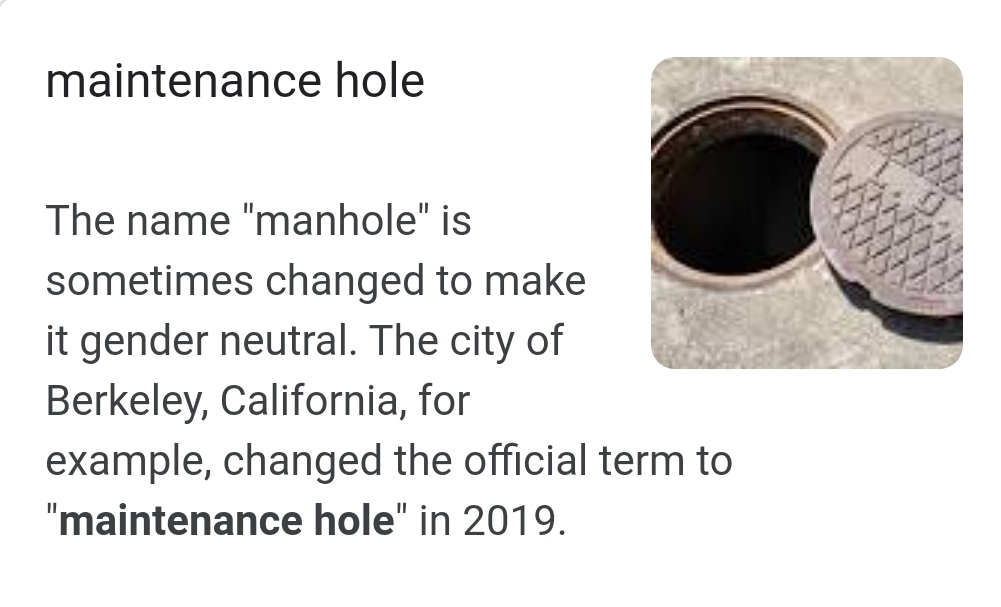Click the "maintenance hole" heading
This screenshot has height=607, width=1001.
coord(235,81)
